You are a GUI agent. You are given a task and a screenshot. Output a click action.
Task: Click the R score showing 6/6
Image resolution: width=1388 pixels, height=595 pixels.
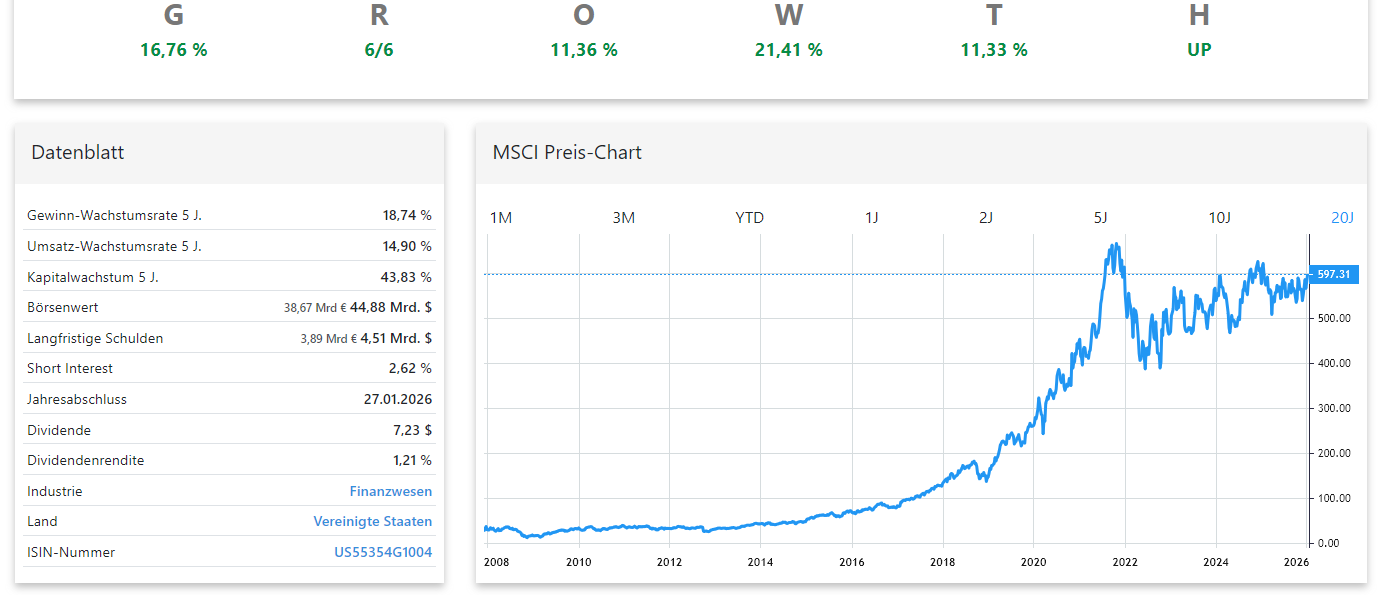[x=378, y=30]
